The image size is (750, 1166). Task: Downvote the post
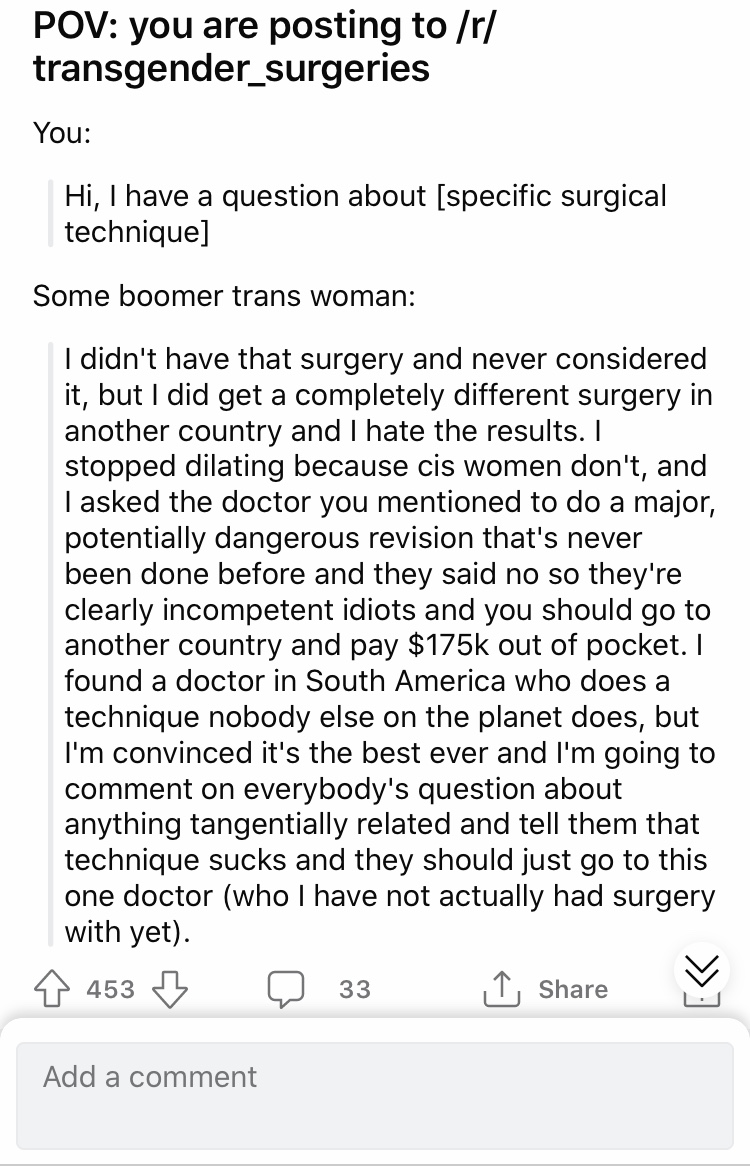169,989
